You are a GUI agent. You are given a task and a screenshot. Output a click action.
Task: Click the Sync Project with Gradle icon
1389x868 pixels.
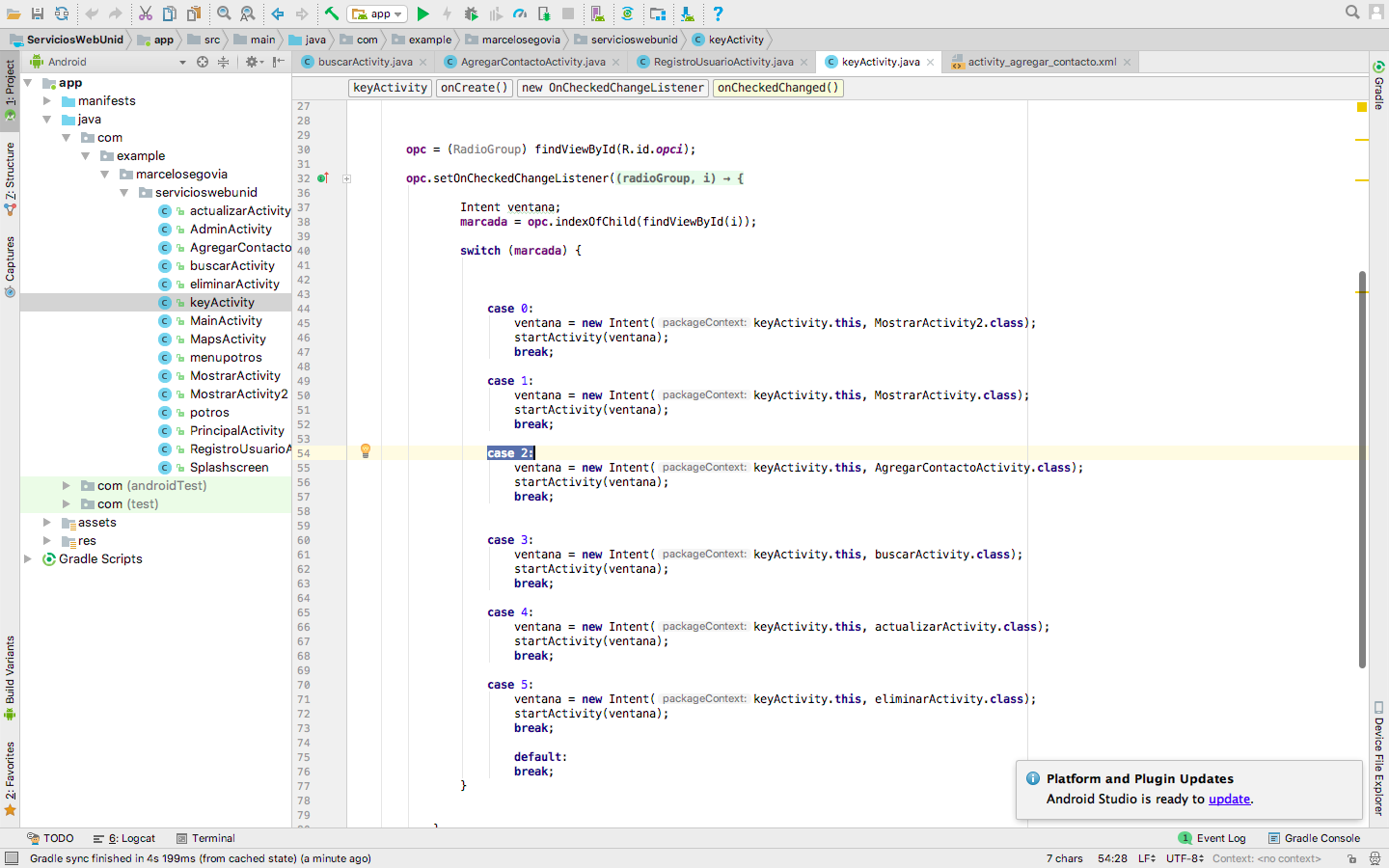627,14
